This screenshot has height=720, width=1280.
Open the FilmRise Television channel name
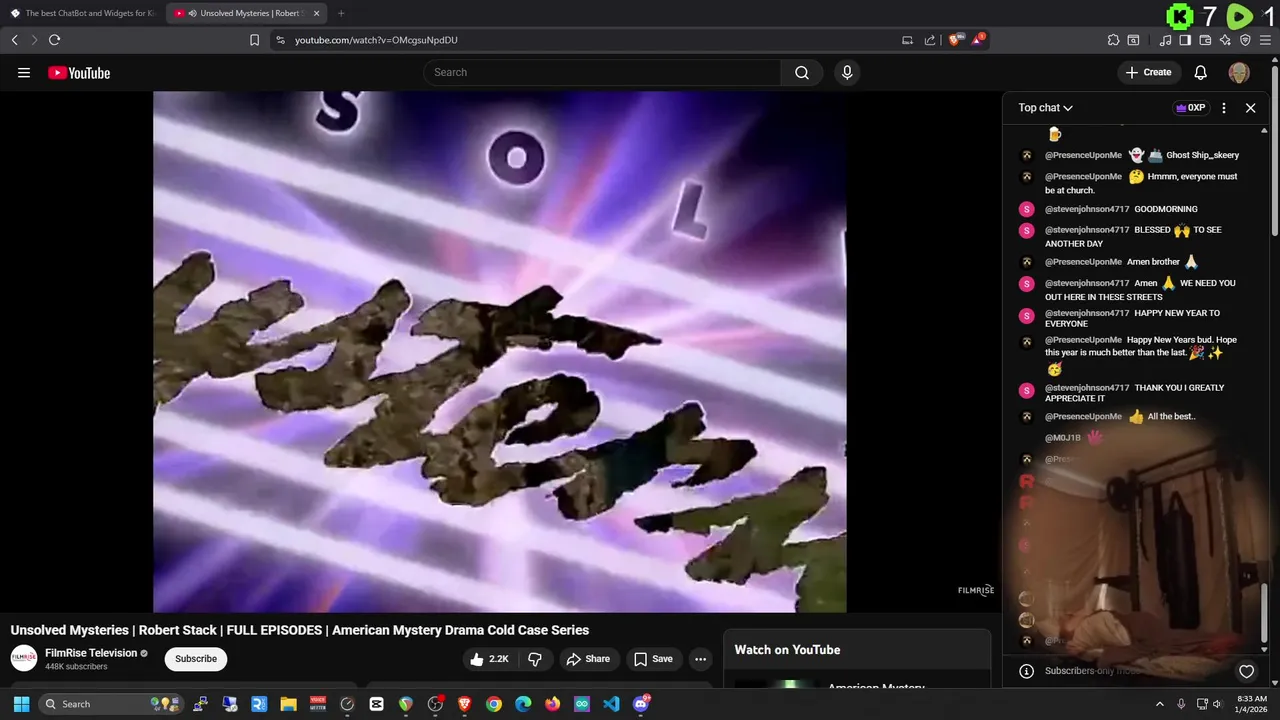(x=91, y=653)
